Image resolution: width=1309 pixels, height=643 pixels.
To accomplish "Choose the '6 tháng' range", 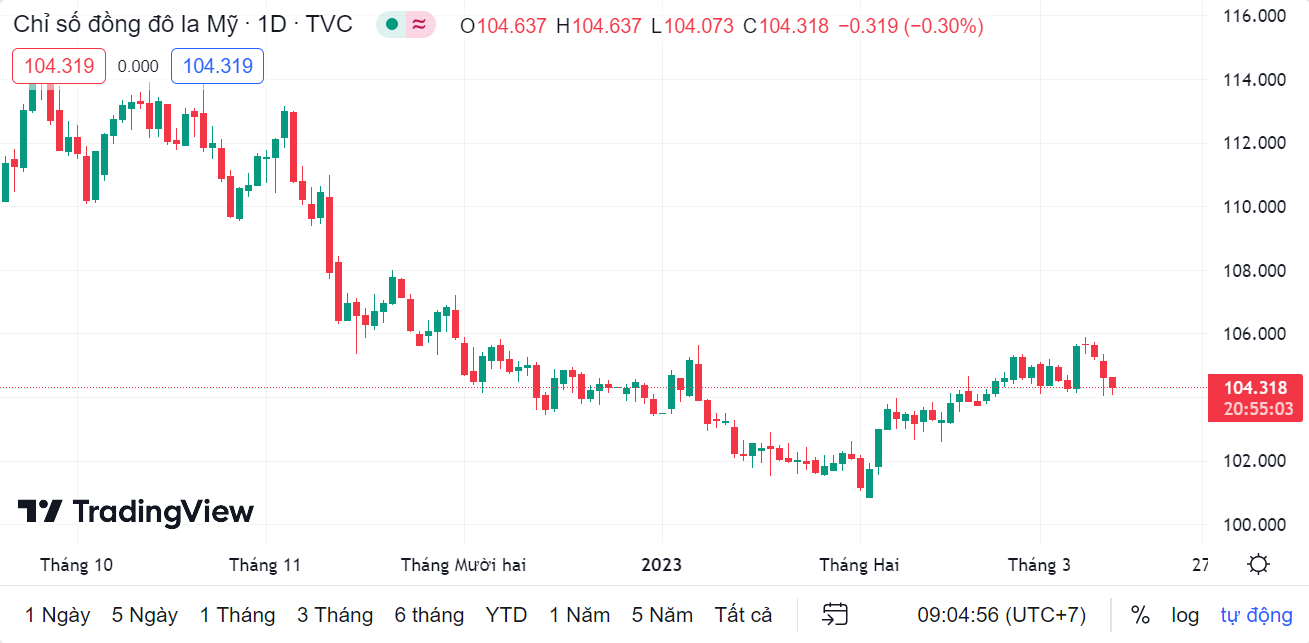I will point(429,614).
